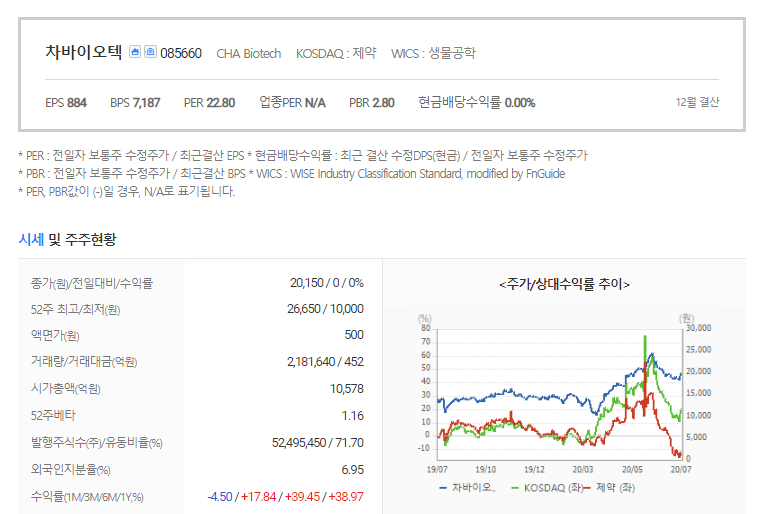Click the 수익률(1M/3M/6M/1Y,%) row label
The width and height of the screenshot is (764, 514).
tap(87, 497)
